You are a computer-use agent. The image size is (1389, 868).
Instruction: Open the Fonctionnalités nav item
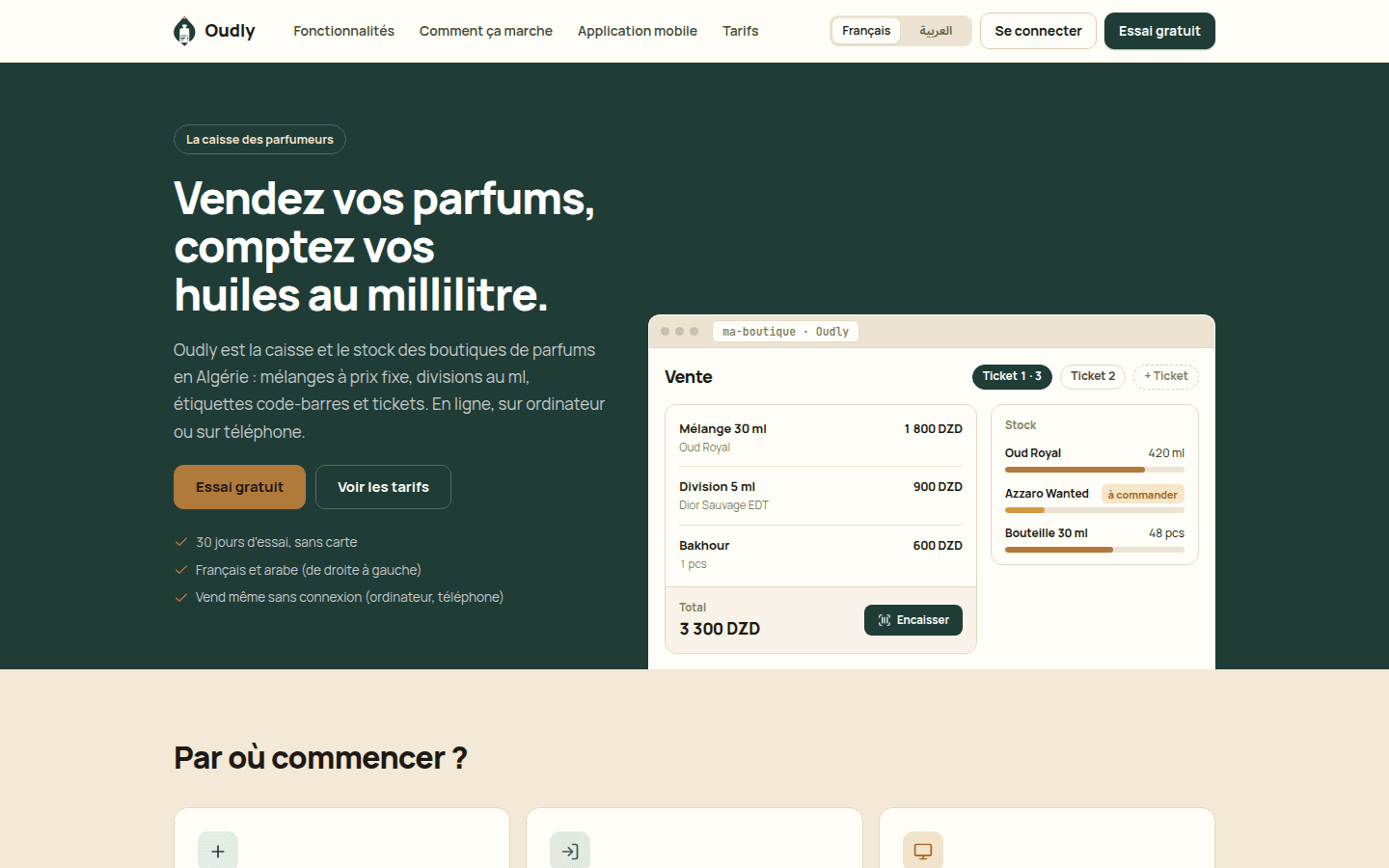(343, 31)
